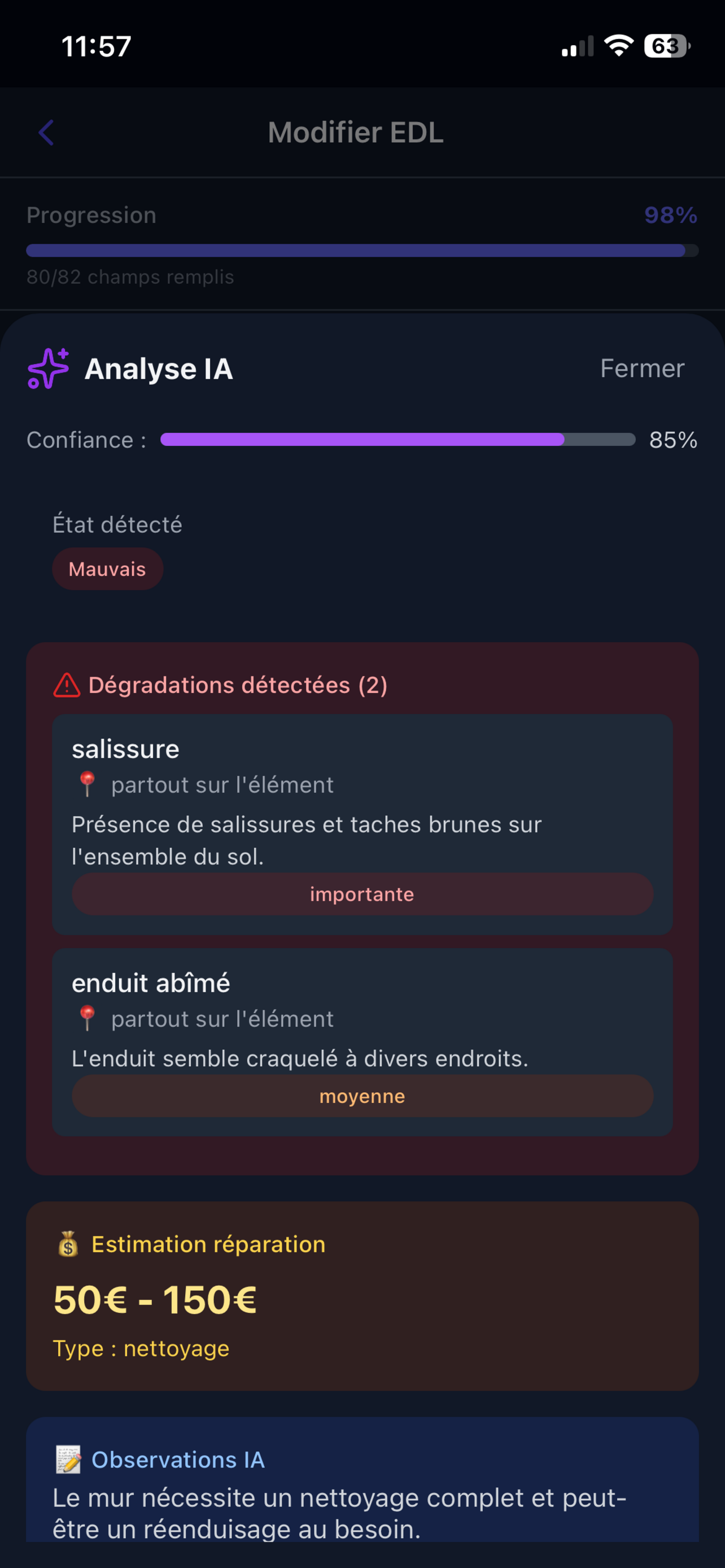Tap the battery indicator showing 63

[667, 46]
